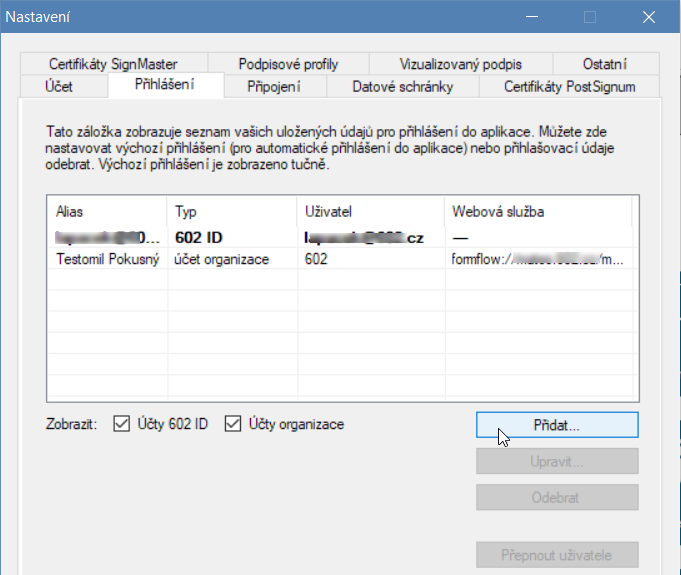The height and width of the screenshot is (575, 681).
Task: Open Certifikáty PostSignum tab
Action: [569, 87]
